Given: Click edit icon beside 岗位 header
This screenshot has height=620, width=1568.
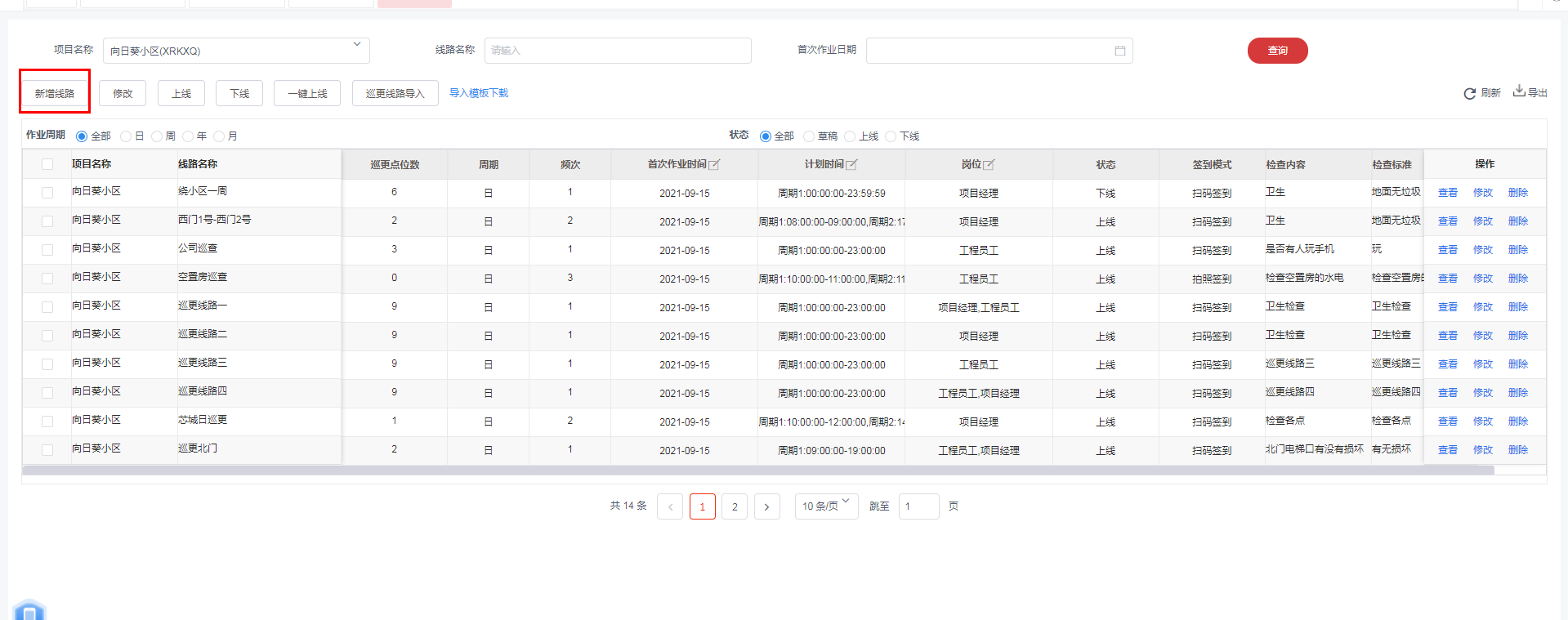Looking at the screenshot, I should point(989,165).
